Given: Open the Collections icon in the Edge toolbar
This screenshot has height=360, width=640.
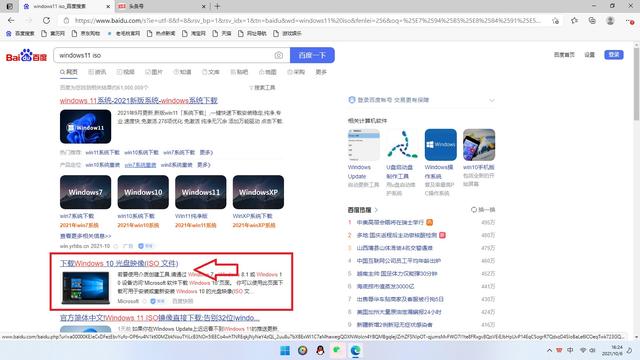Looking at the screenshot, I should coord(592,20).
